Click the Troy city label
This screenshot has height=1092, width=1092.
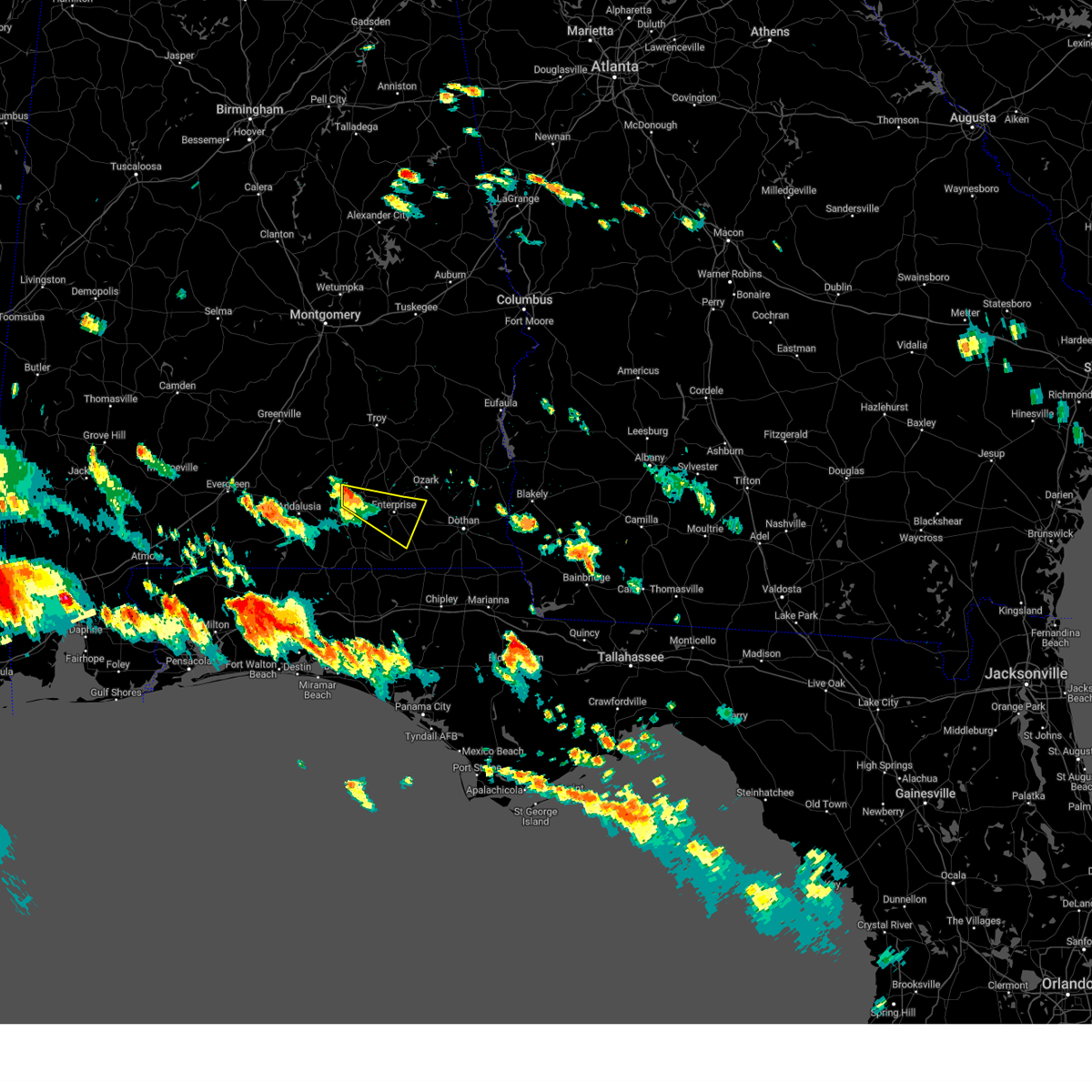[377, 419]
